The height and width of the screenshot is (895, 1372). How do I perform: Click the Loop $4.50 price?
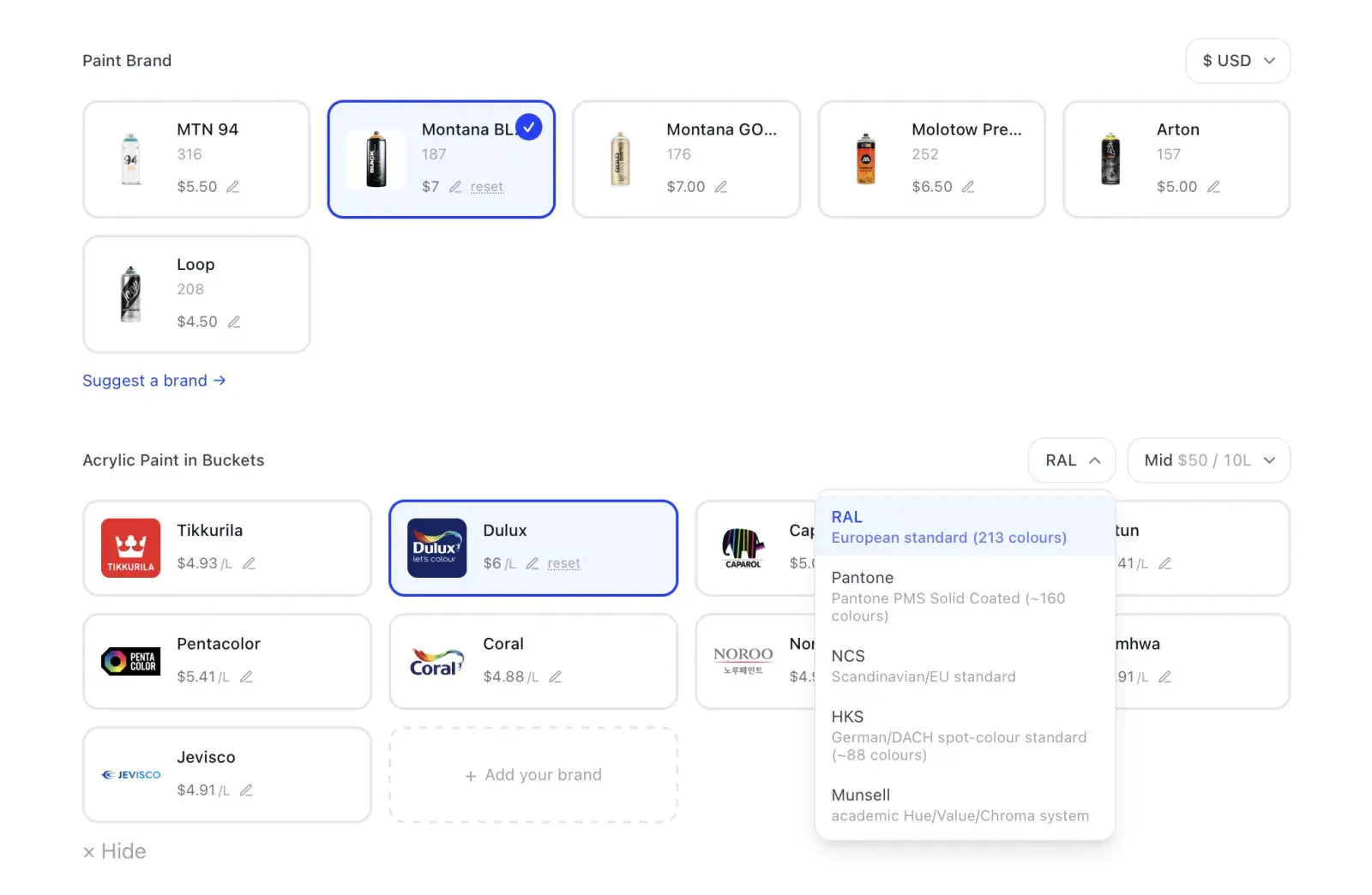[197, 322]
